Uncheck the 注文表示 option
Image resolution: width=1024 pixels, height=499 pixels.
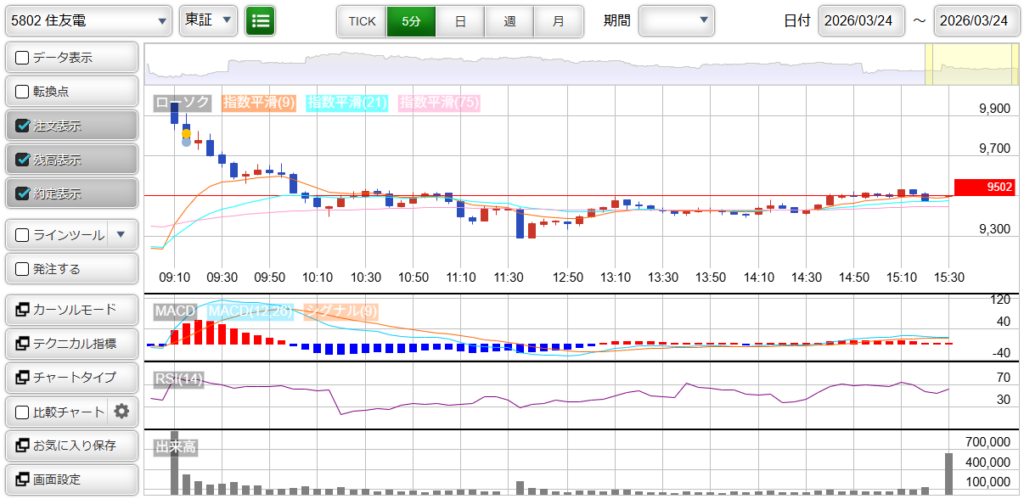click(22, 126)
